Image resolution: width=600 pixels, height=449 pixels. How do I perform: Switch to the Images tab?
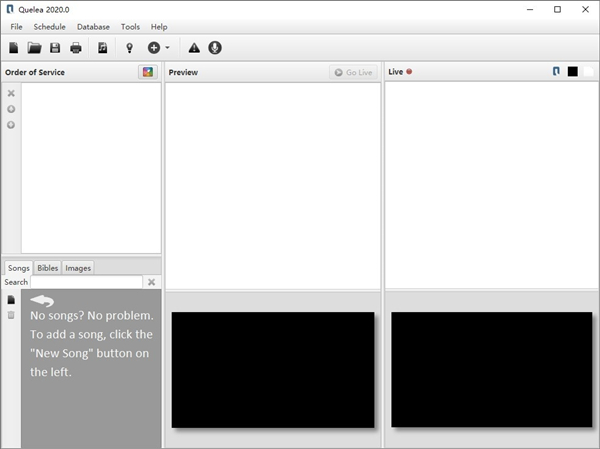(78, 268)
